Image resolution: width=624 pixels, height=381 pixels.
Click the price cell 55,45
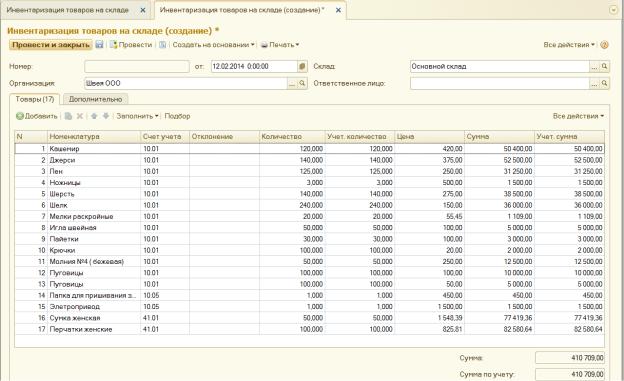(429, 216)
